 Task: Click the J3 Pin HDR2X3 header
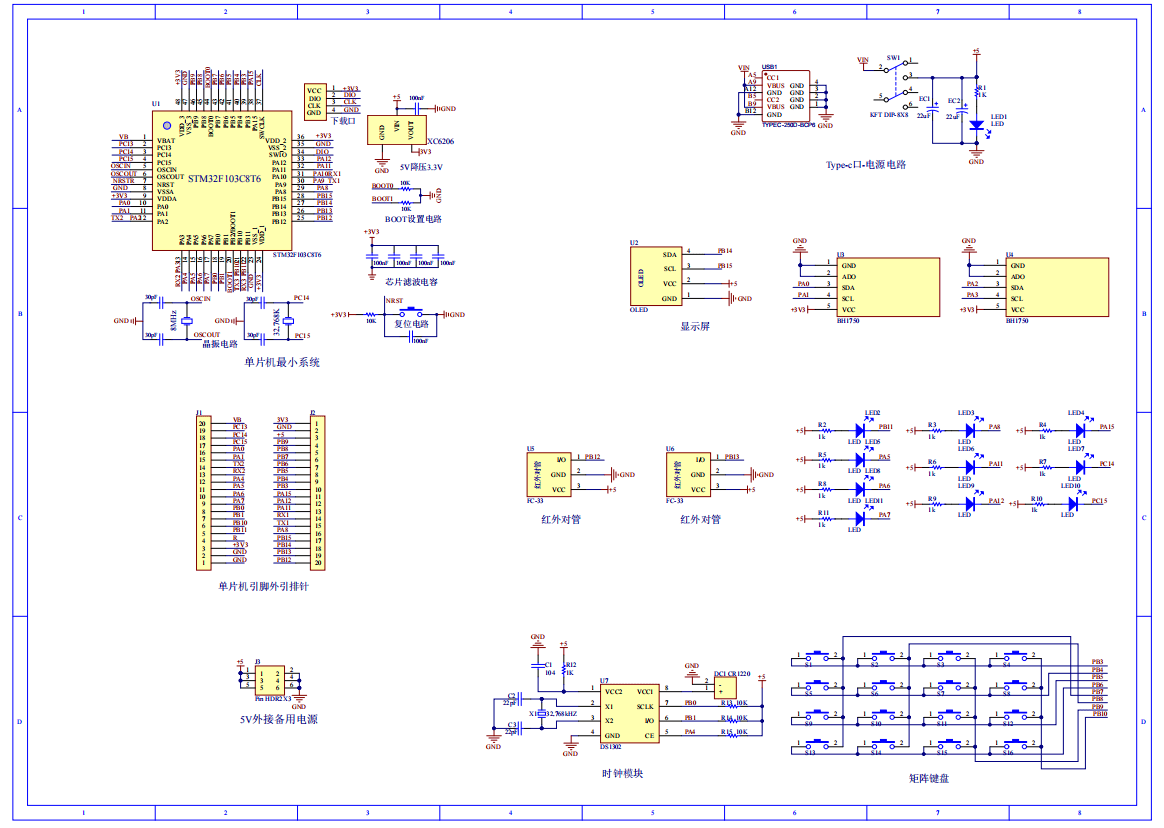[267, 681]
